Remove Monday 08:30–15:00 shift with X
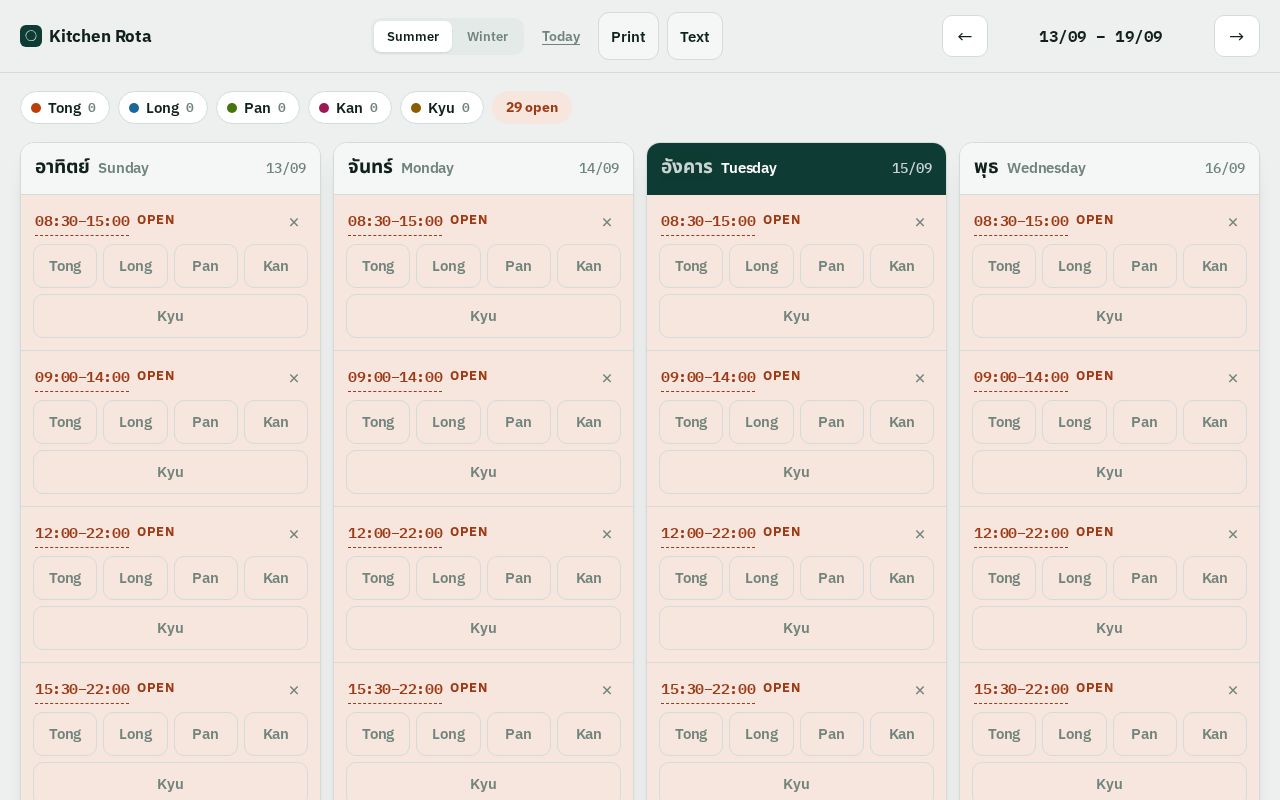The height and width of the screenshot is (800, 1280). click(607, 222)
